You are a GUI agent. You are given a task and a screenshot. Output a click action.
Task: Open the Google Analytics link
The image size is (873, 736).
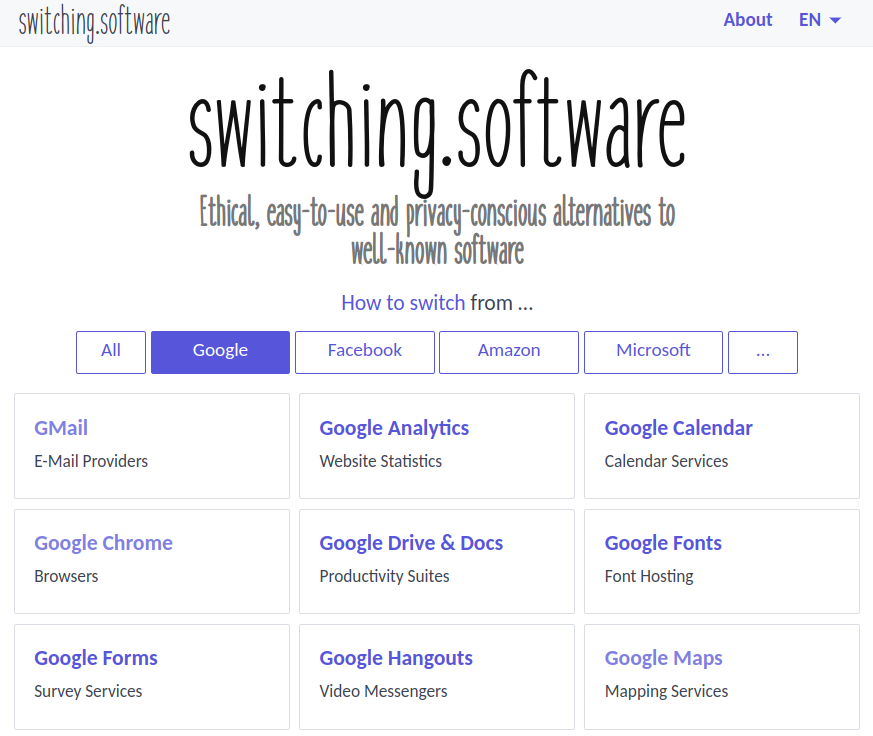(394, 428)
